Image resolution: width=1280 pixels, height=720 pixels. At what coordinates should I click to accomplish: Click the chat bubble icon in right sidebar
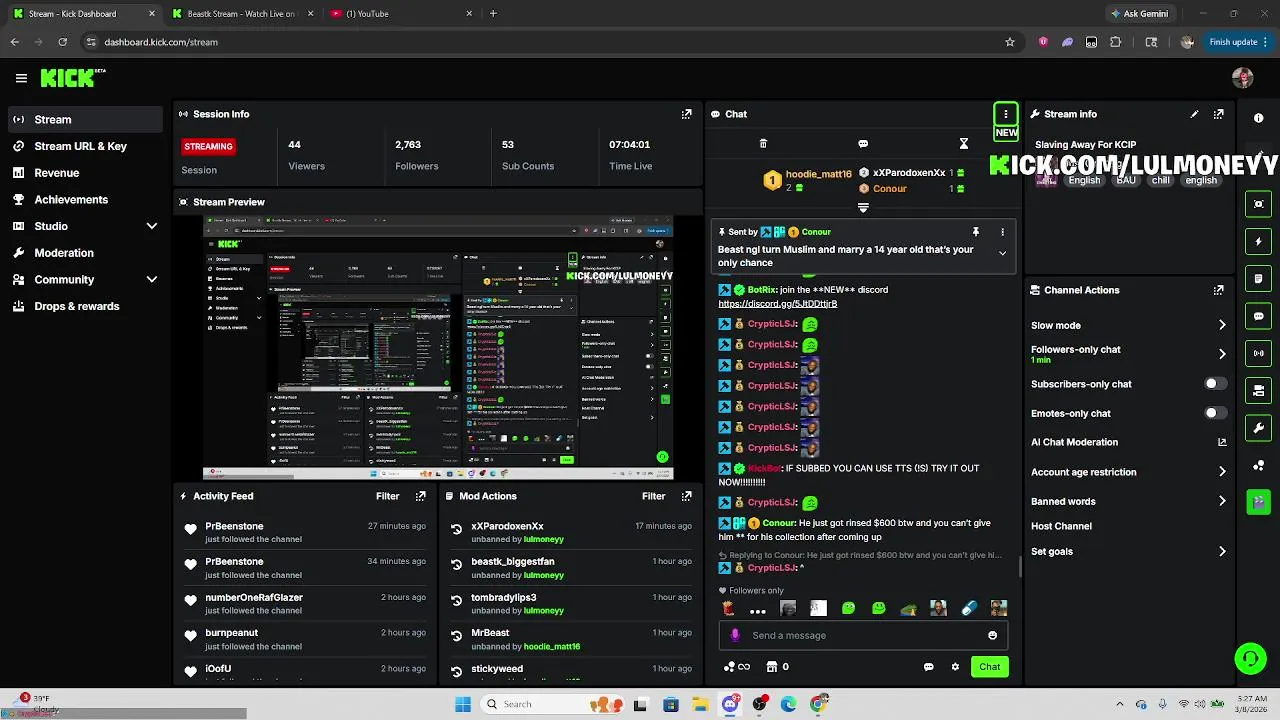[x=1258, y=316]
